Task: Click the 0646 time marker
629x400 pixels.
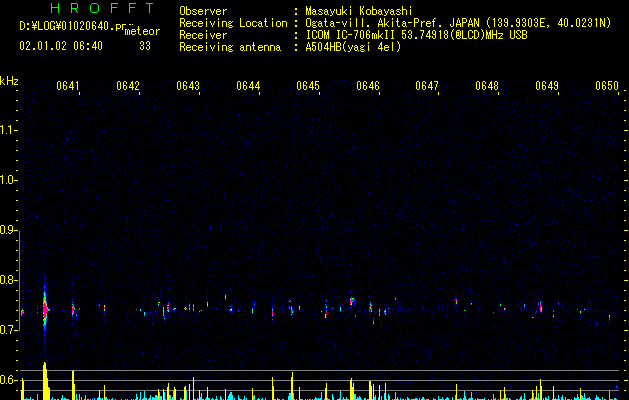Action: coord(367,86)
